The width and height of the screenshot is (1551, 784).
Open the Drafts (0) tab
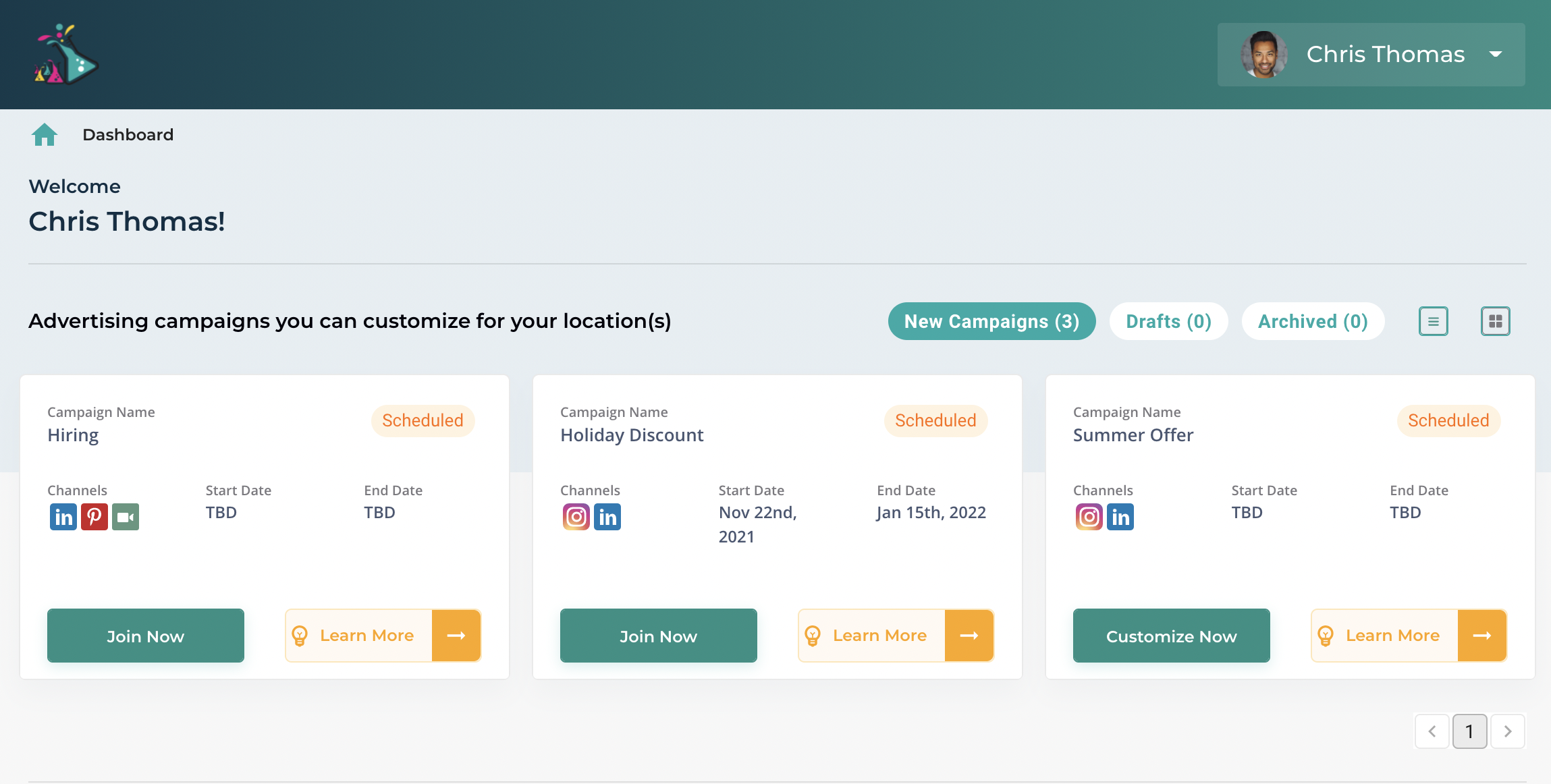coord(1168,321)
